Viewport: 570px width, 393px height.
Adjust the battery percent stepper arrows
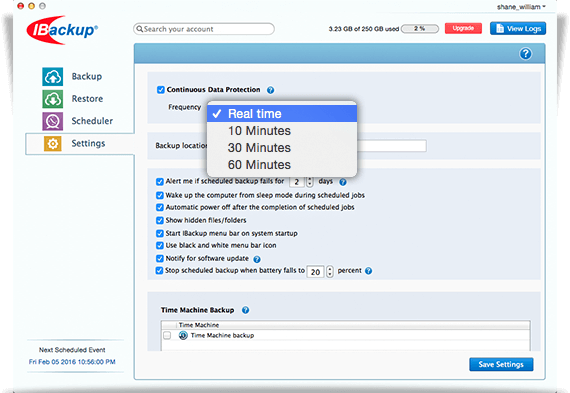pos(330,272)
